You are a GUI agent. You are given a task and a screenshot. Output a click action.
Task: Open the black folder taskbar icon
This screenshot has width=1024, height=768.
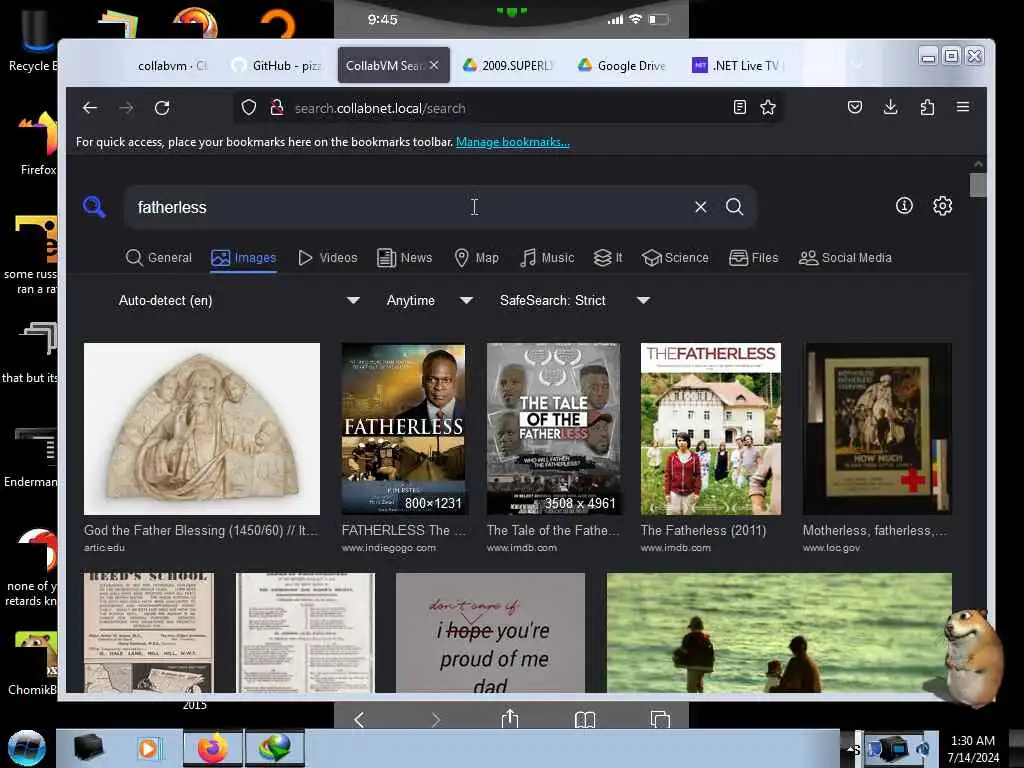point(89,748)
